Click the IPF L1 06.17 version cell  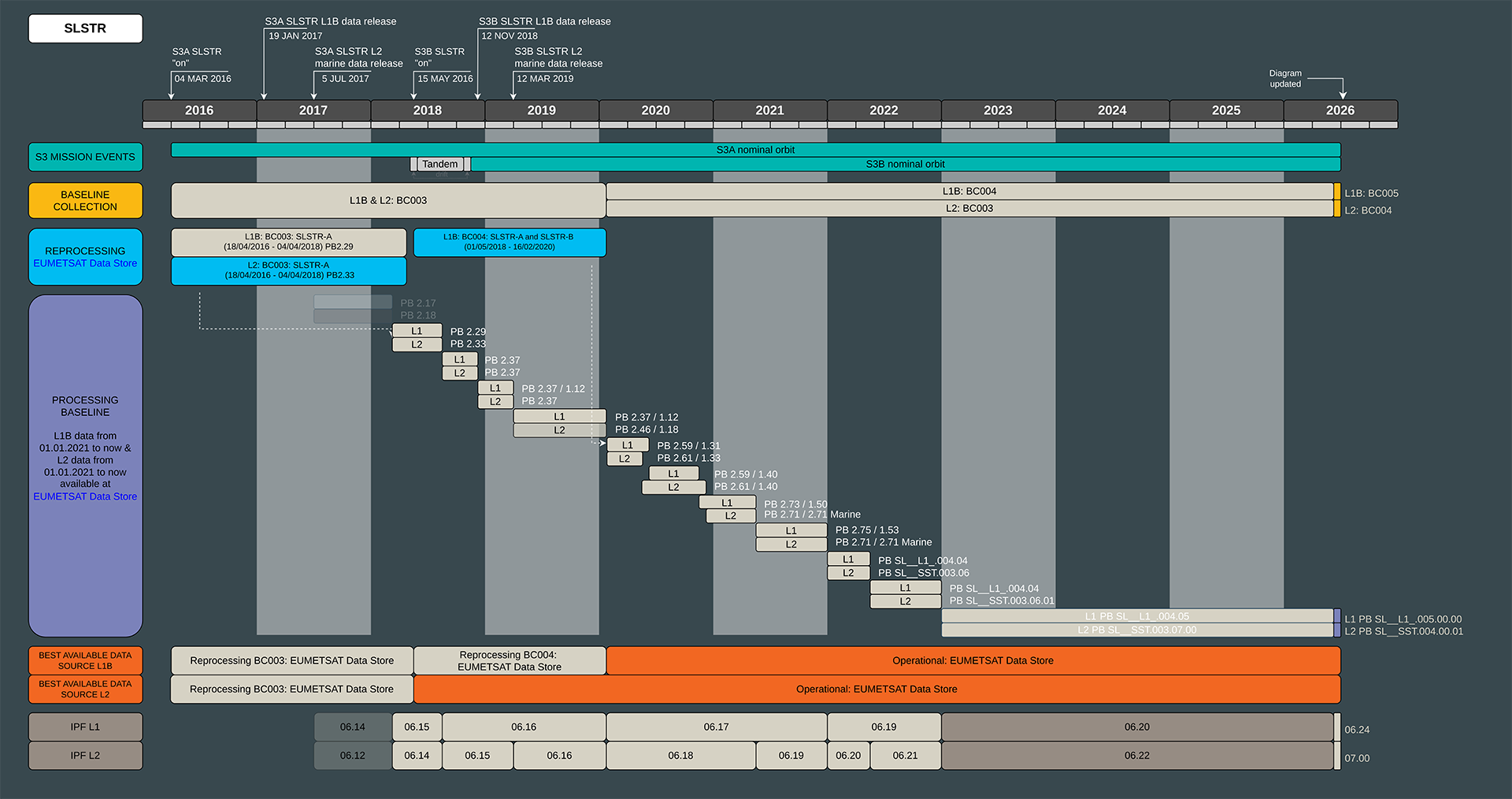point(717,727)
